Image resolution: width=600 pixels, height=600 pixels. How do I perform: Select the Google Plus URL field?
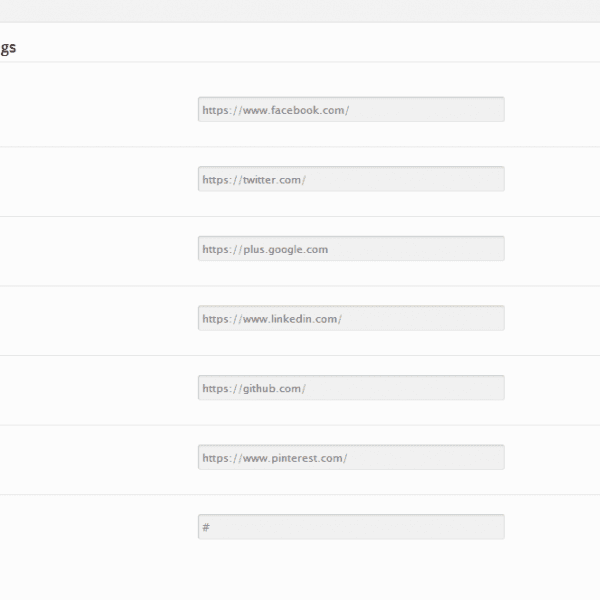click(x=351, y=248)
